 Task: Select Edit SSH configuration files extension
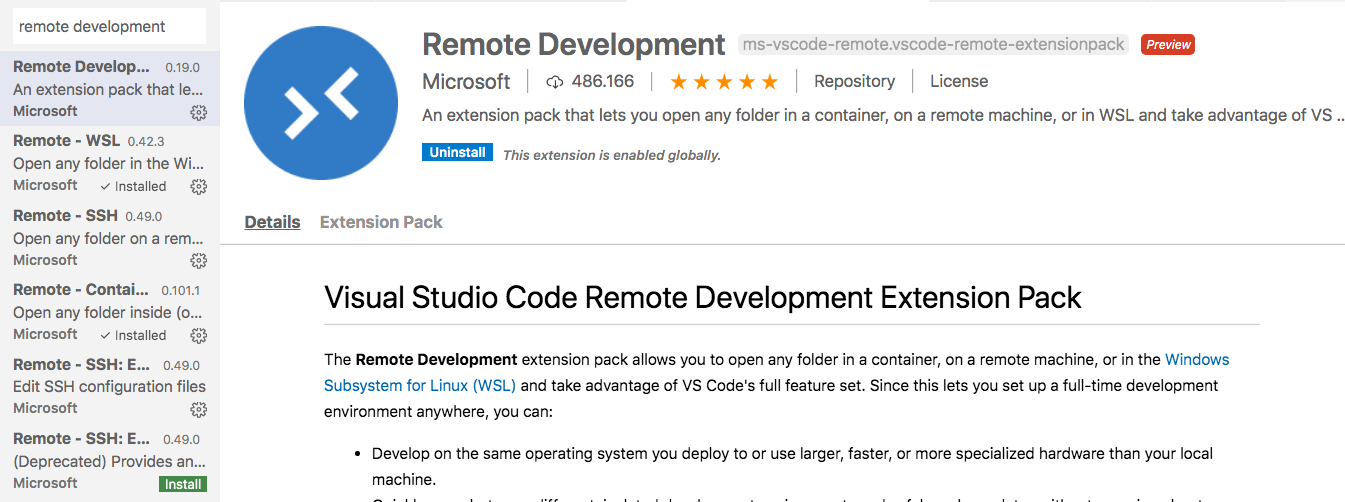110,386
